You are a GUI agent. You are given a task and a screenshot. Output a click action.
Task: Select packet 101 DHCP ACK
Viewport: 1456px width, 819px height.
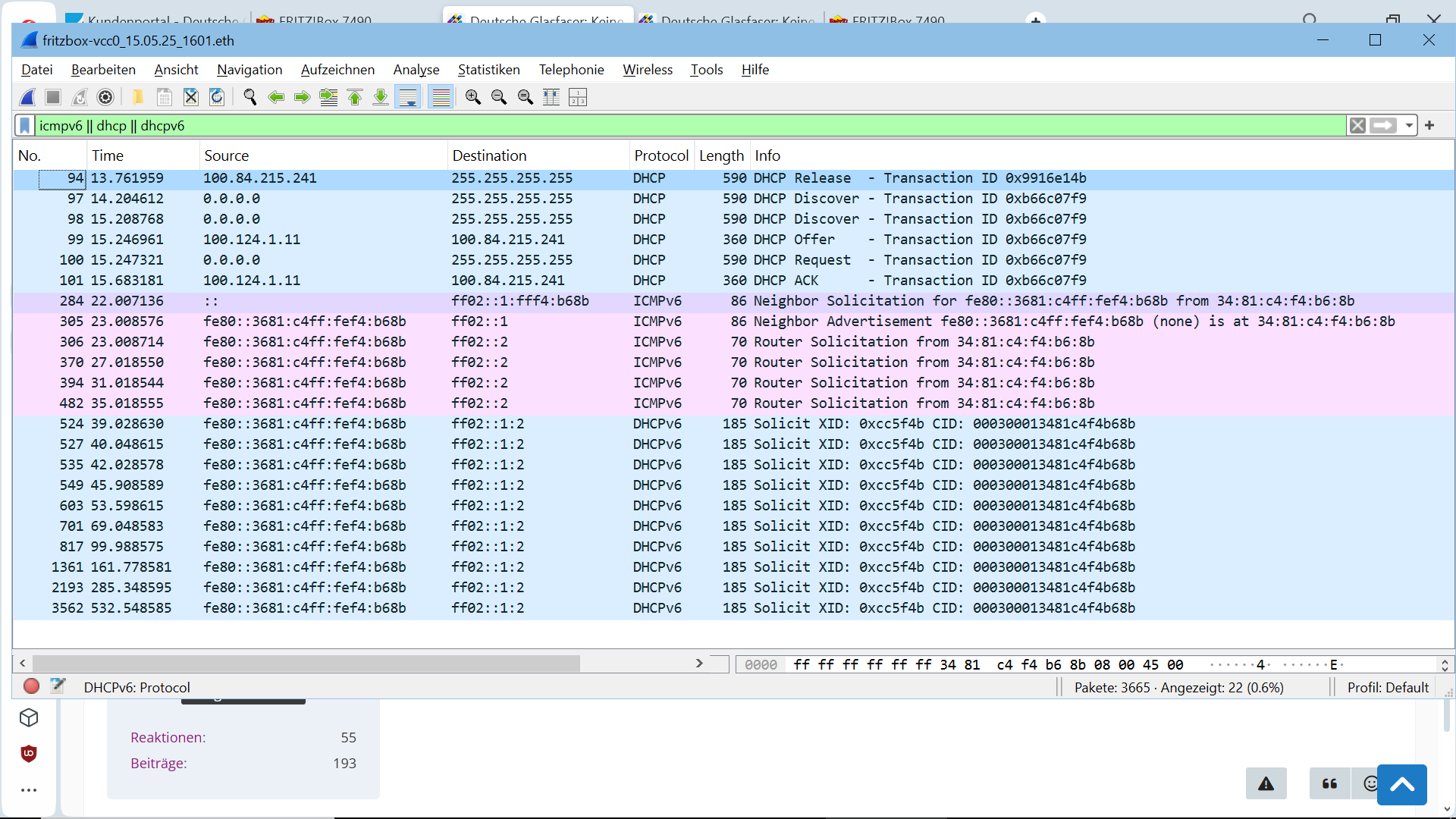[x=733, y=281]
